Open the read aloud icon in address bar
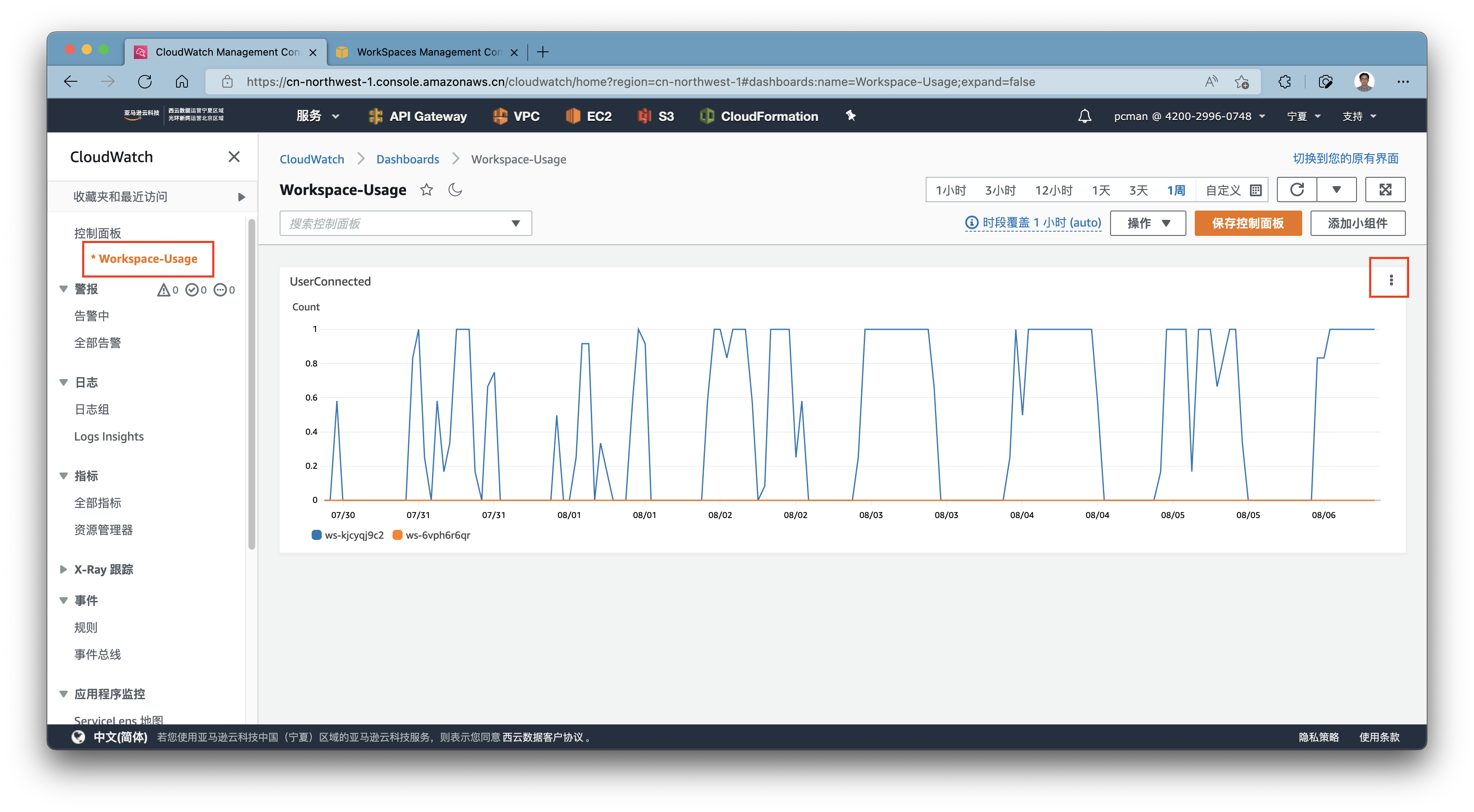Viewport: 1474px width, 812px height. (1211, 82)
